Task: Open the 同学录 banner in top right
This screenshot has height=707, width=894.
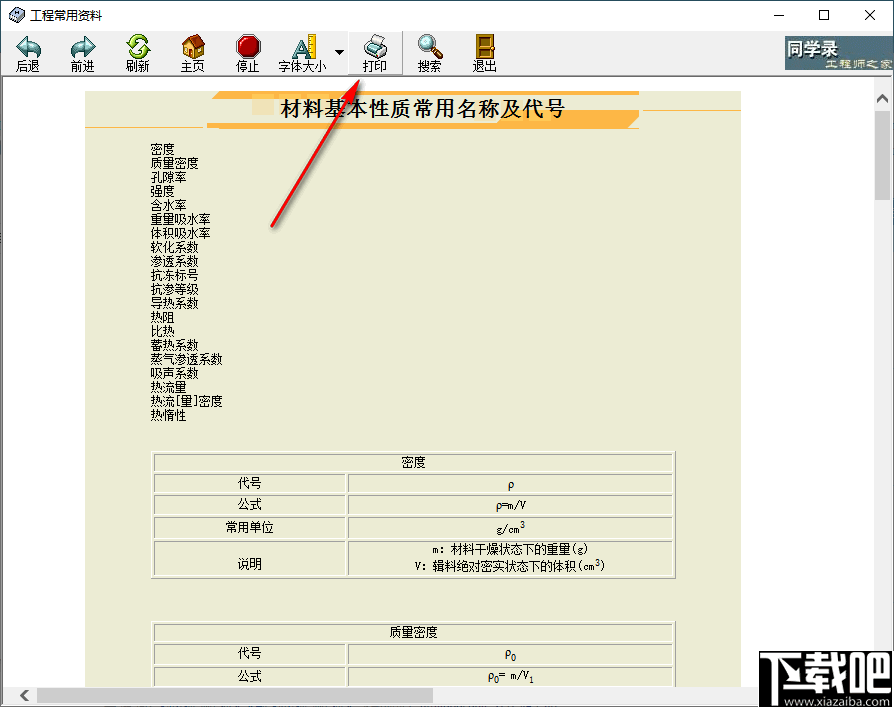Action: (838, 53)
